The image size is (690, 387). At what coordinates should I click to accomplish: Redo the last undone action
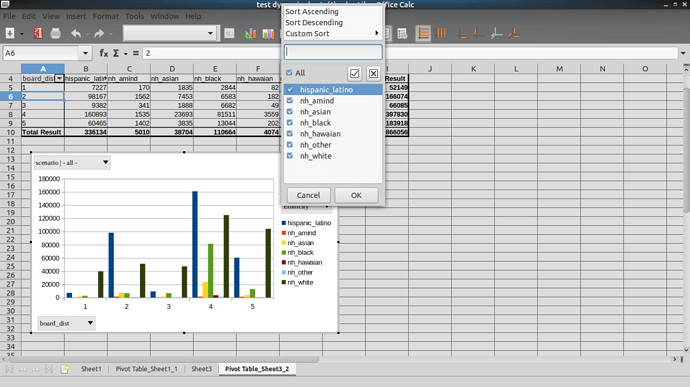point(99,33)
